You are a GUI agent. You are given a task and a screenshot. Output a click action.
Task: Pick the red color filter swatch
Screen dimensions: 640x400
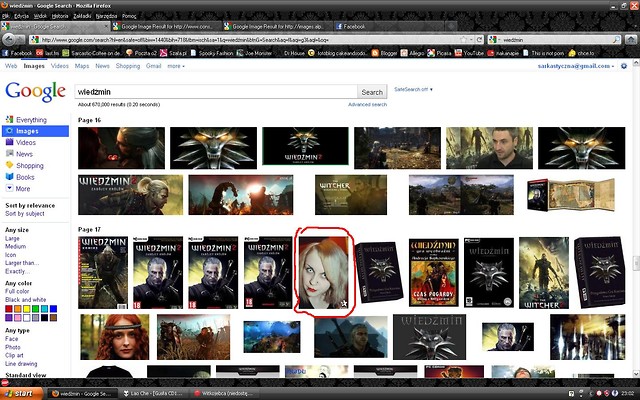pos(9,309)
